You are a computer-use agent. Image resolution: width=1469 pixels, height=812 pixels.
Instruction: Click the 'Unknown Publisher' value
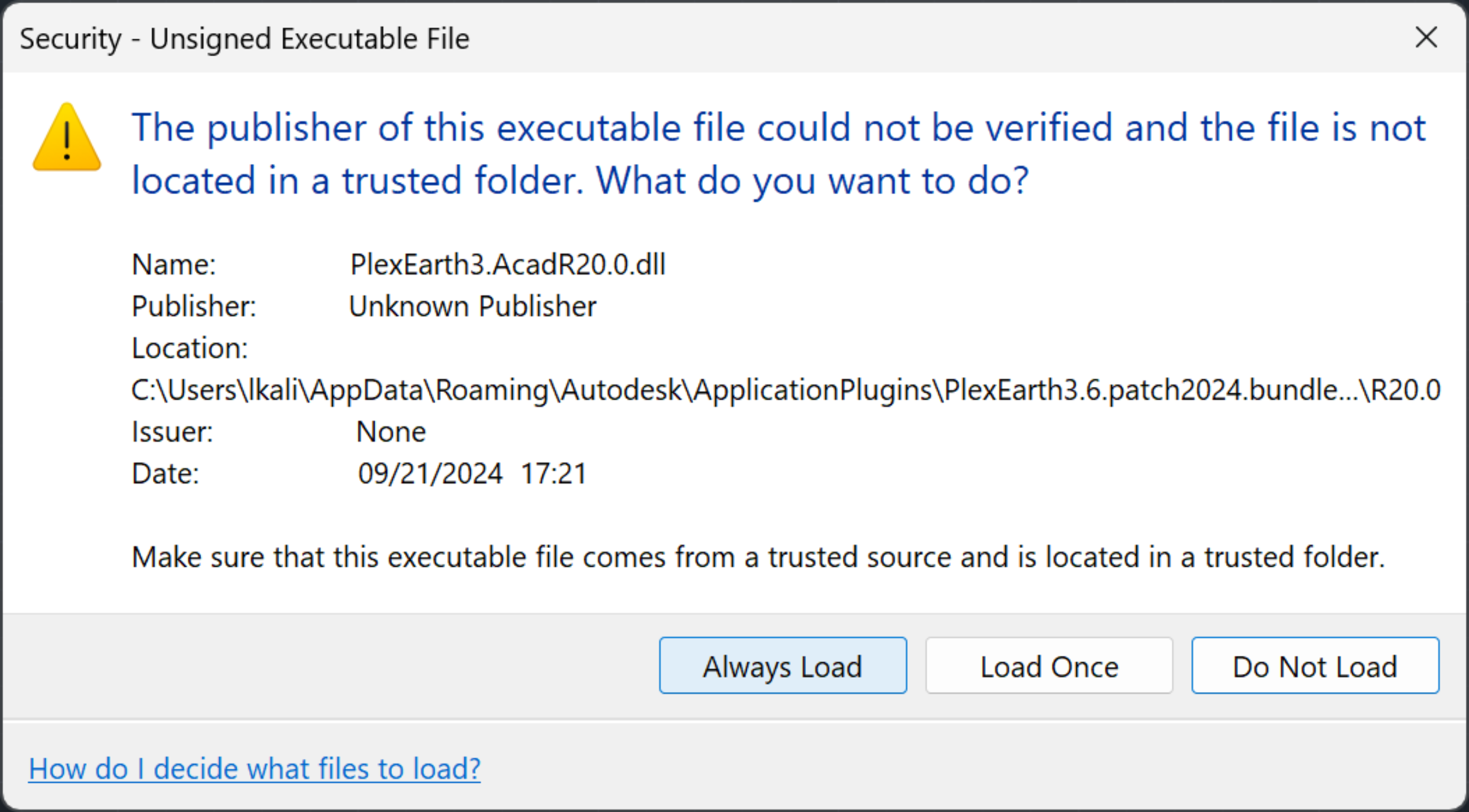tap(473, 306)
